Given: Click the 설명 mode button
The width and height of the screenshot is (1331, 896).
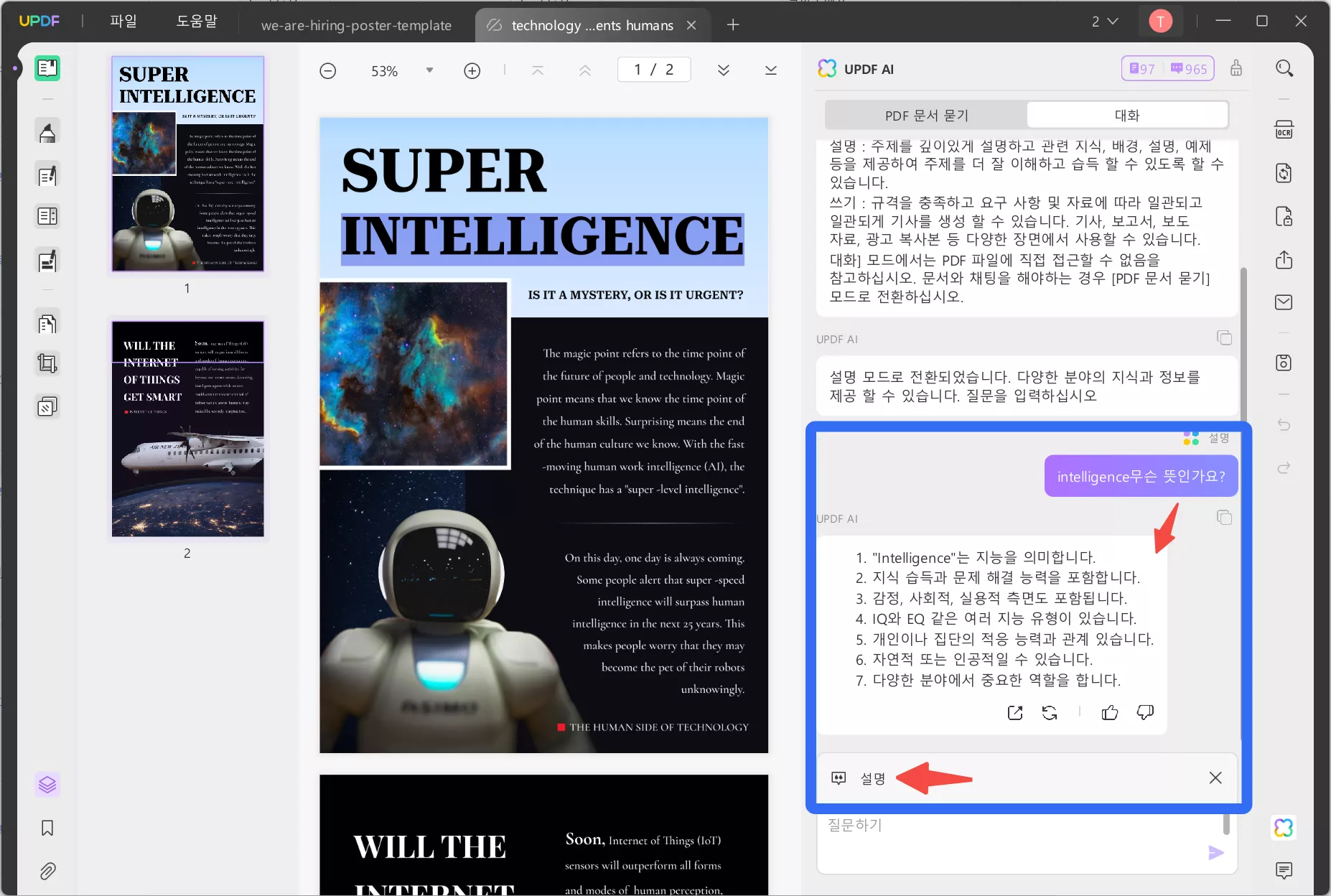Looking at the screenshot, I should tap(859, 778).
